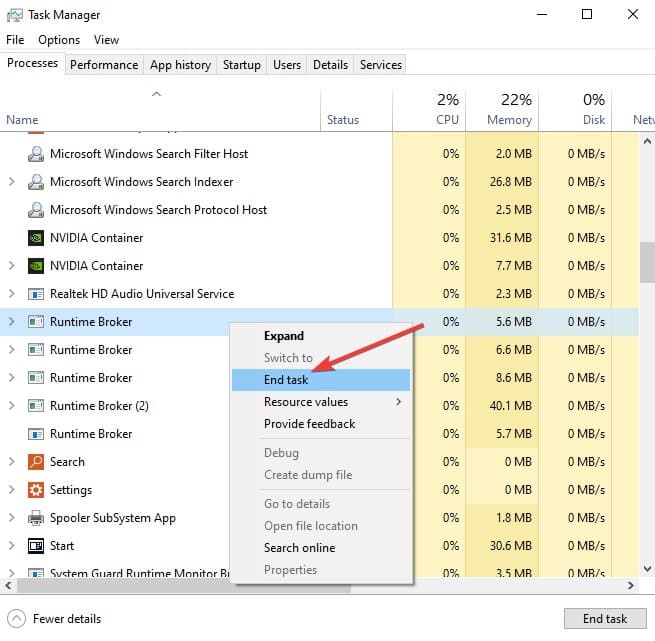Open the View menu
Viewport: 655px width, 641px height.
pos(106,40)
